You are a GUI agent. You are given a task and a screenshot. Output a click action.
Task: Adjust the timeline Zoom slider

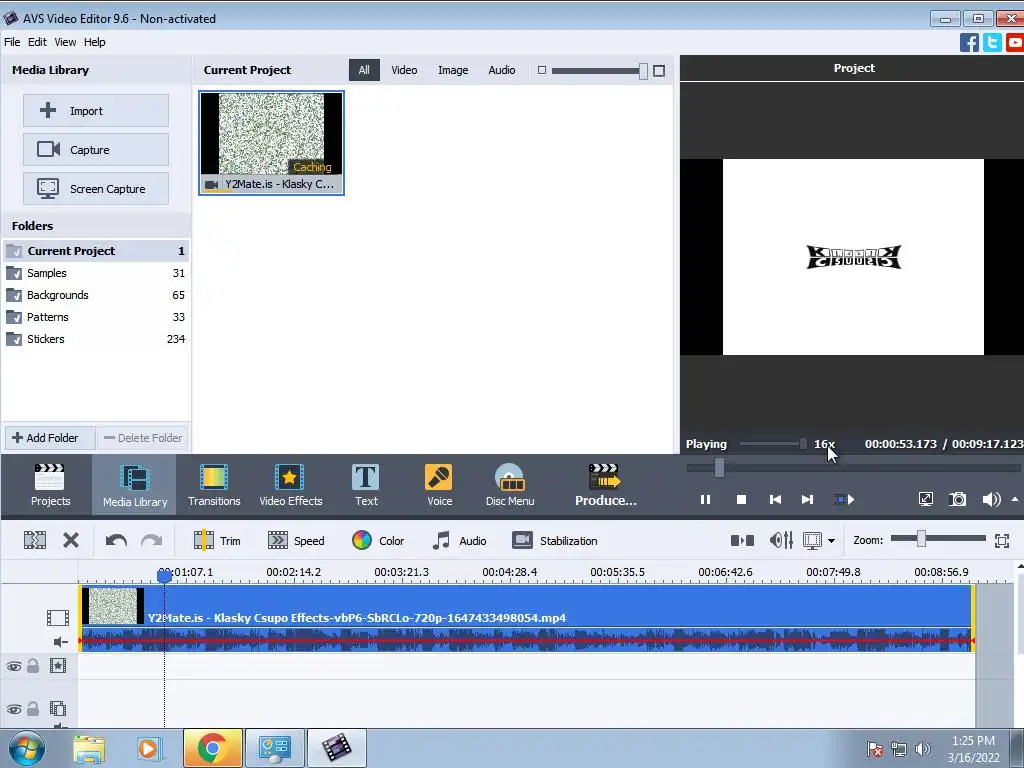(921, 539)
